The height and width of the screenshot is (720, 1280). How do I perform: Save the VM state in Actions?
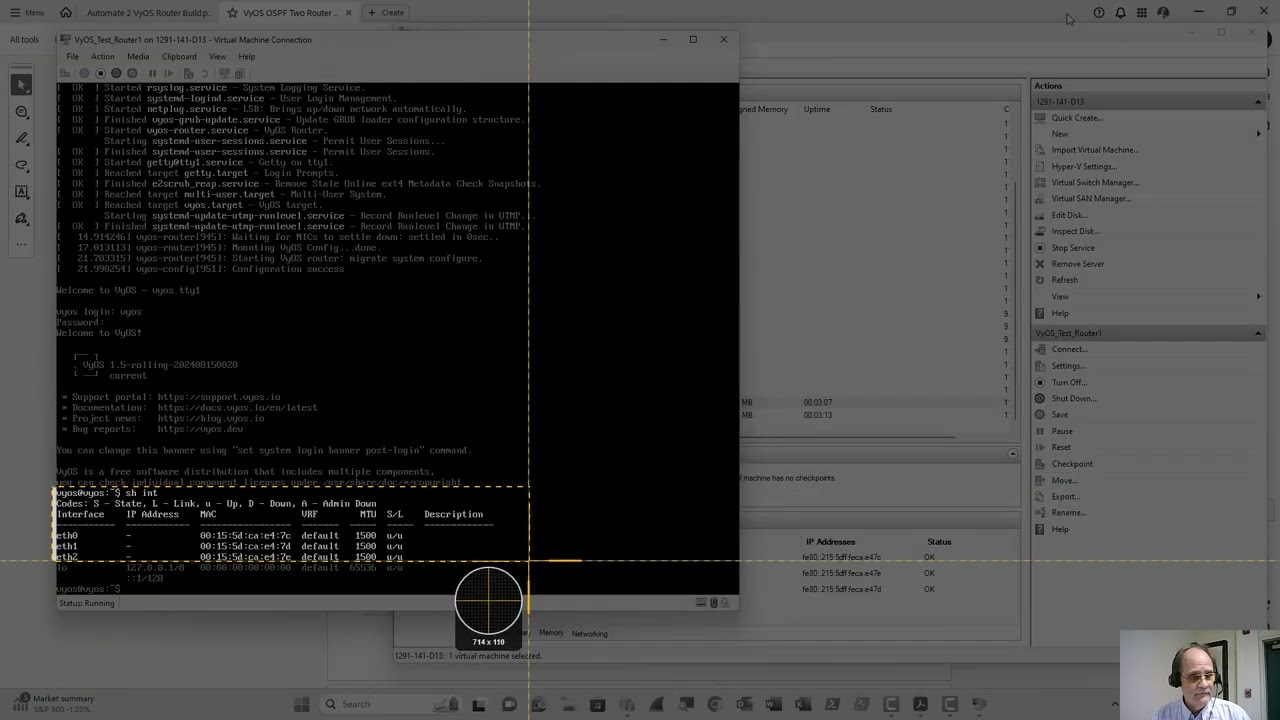pos(1059,414)
